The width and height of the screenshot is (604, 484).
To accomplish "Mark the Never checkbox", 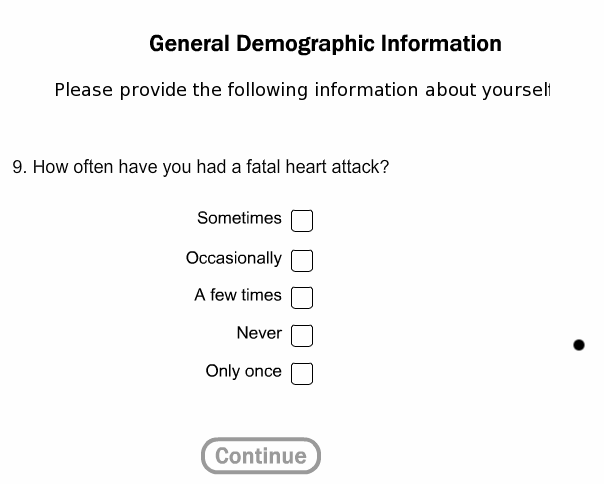I will coord(302,335).
